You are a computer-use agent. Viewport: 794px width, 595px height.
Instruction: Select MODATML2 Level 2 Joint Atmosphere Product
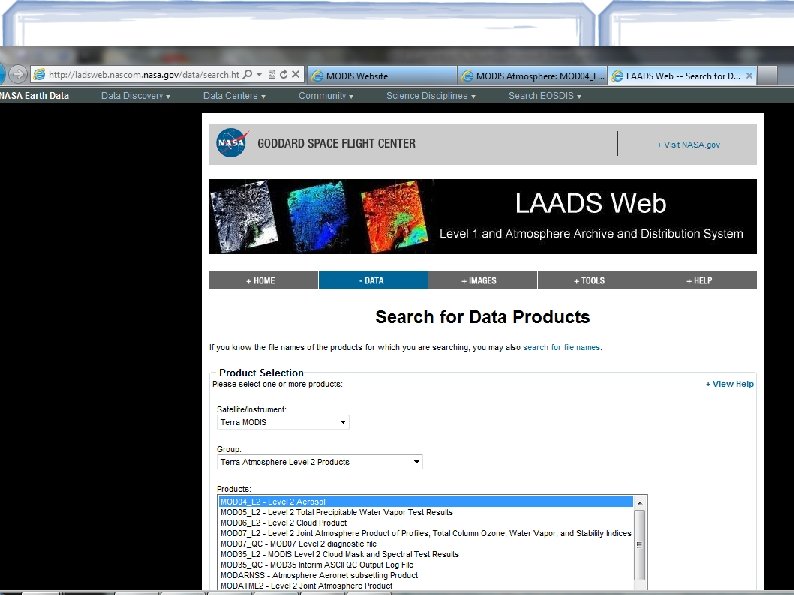tap(426, 585)
